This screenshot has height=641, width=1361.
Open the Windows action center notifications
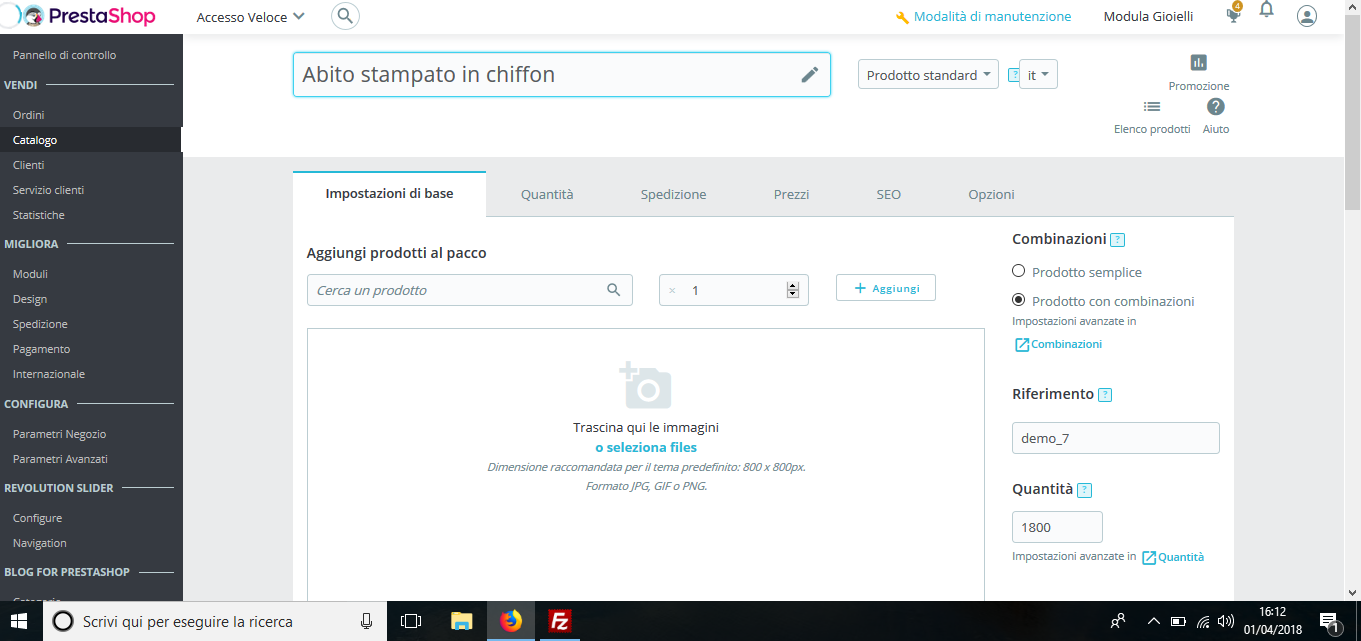click(x=1330, y=622)
